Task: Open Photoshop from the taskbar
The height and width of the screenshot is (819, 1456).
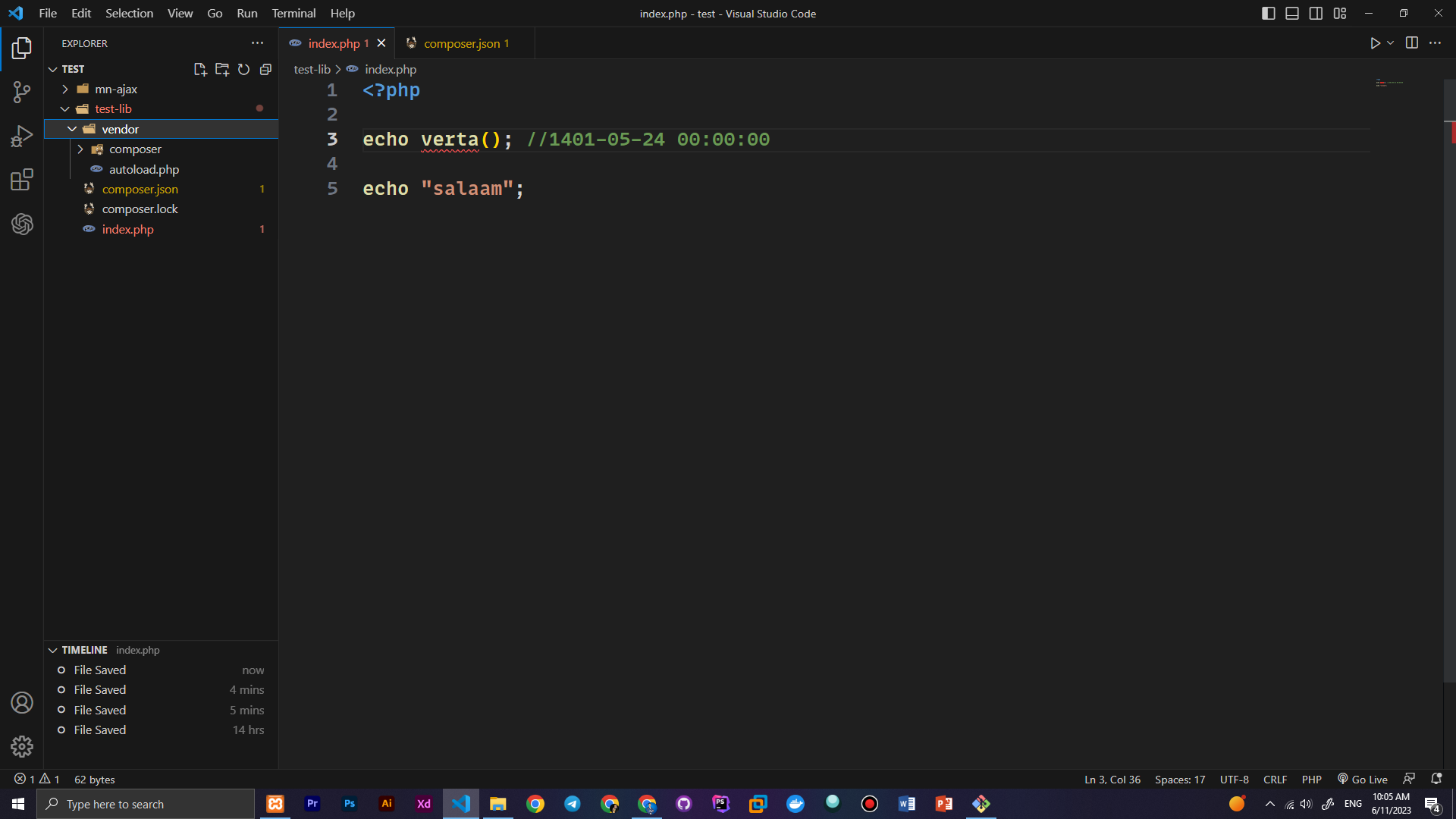Action: [x=350, y=804]
